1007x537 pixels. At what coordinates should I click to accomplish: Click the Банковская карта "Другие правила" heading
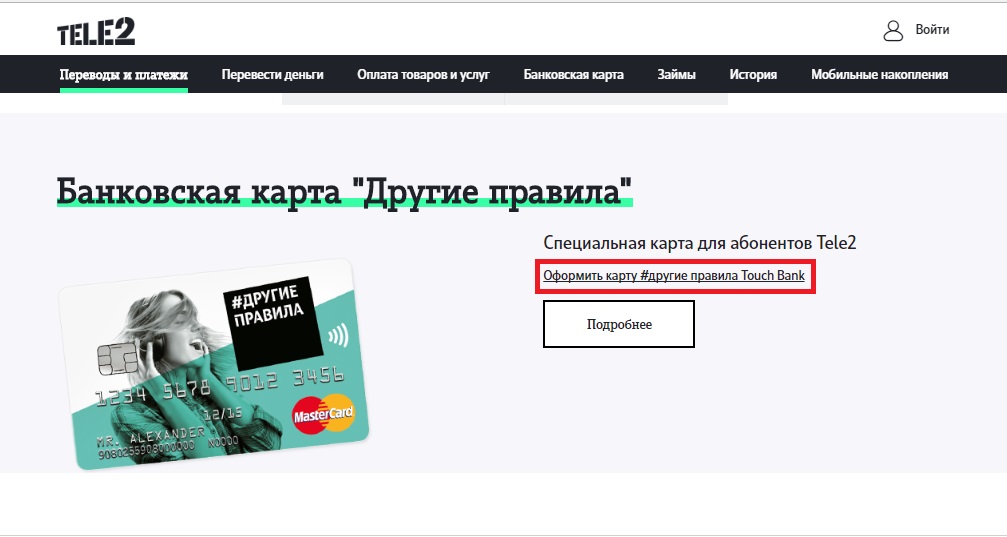344,191
